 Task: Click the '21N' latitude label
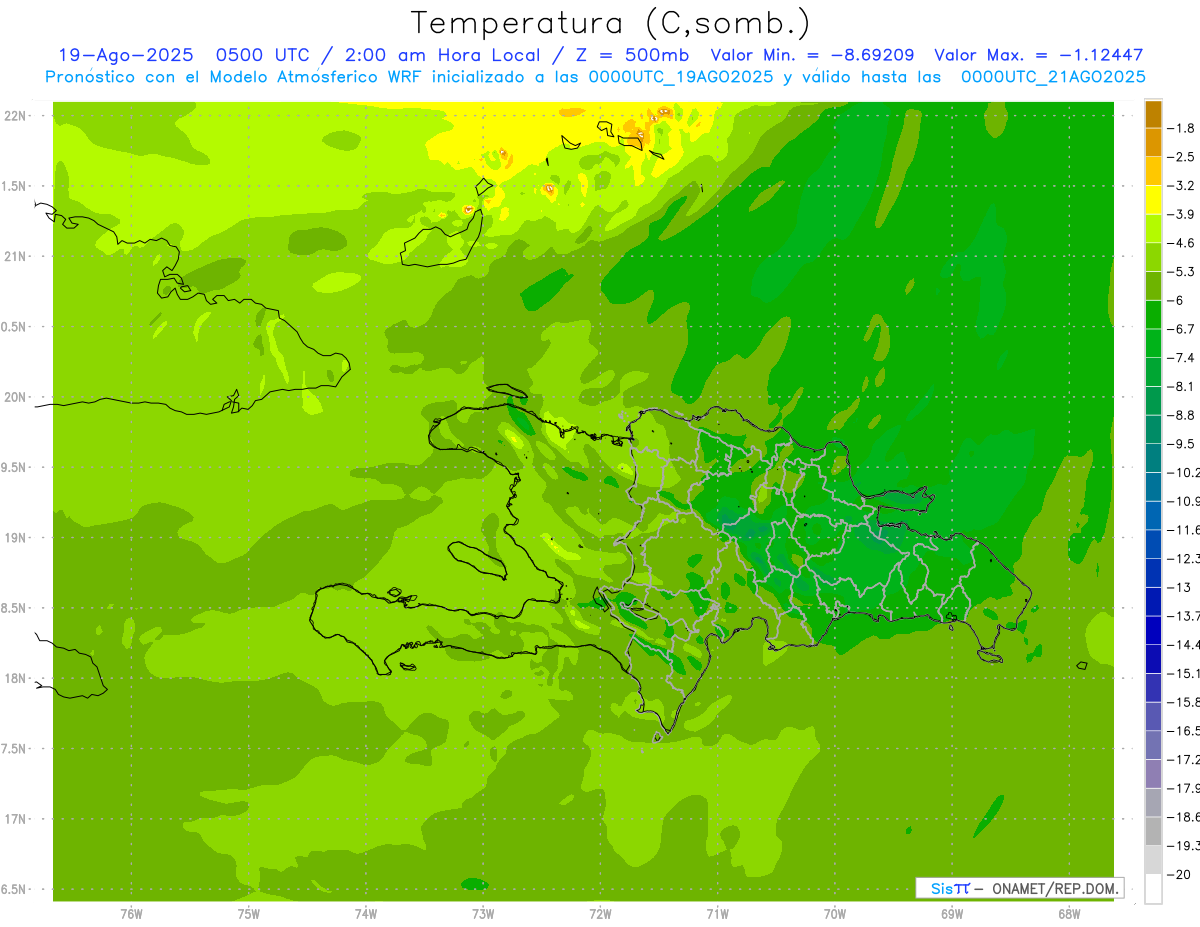pyautogui.click(x=14, y=257)
